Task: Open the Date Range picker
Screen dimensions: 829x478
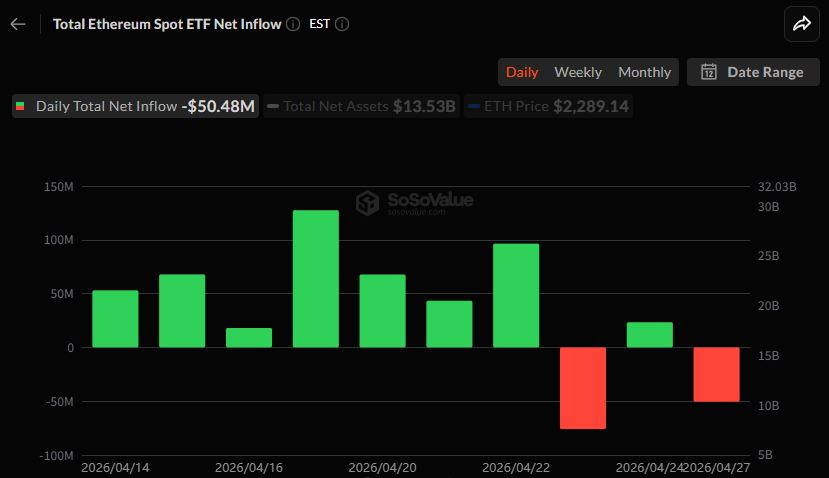Action: pos(752,72)
